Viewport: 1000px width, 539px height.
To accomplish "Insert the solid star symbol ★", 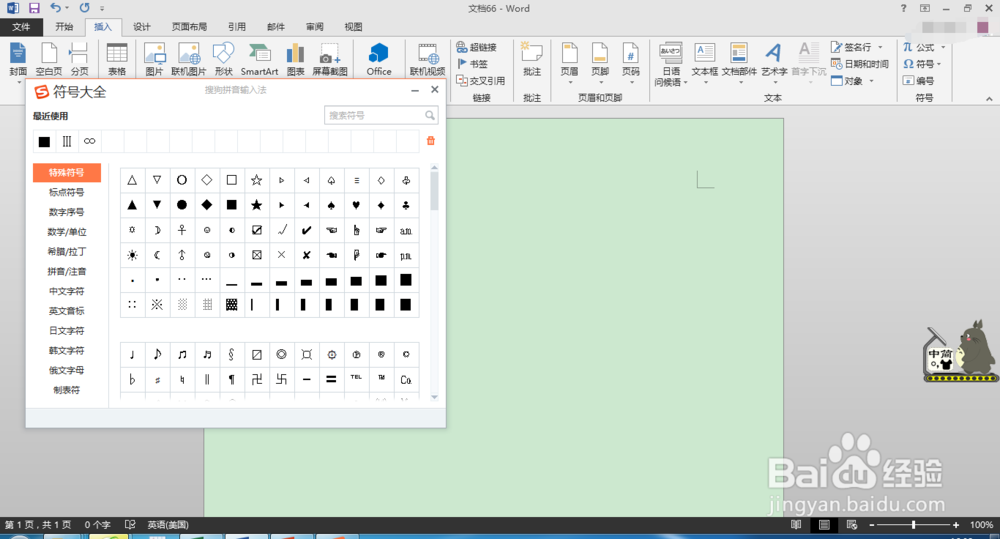I will (x=256, y=205).
